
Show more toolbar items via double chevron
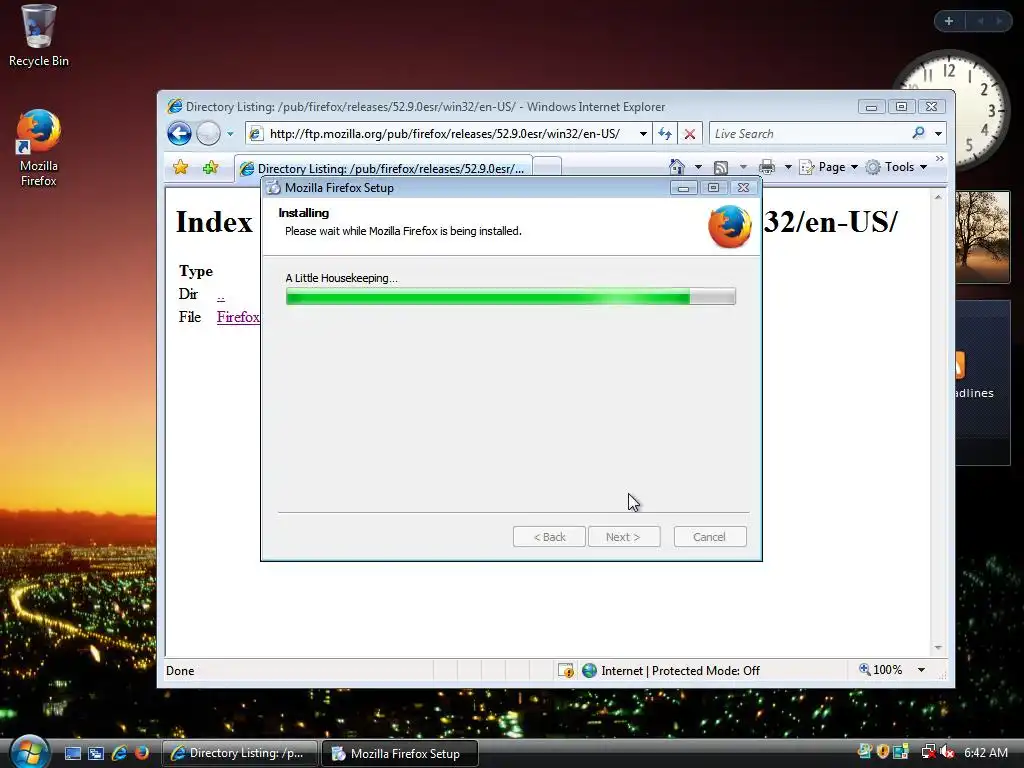pos(939,159)
